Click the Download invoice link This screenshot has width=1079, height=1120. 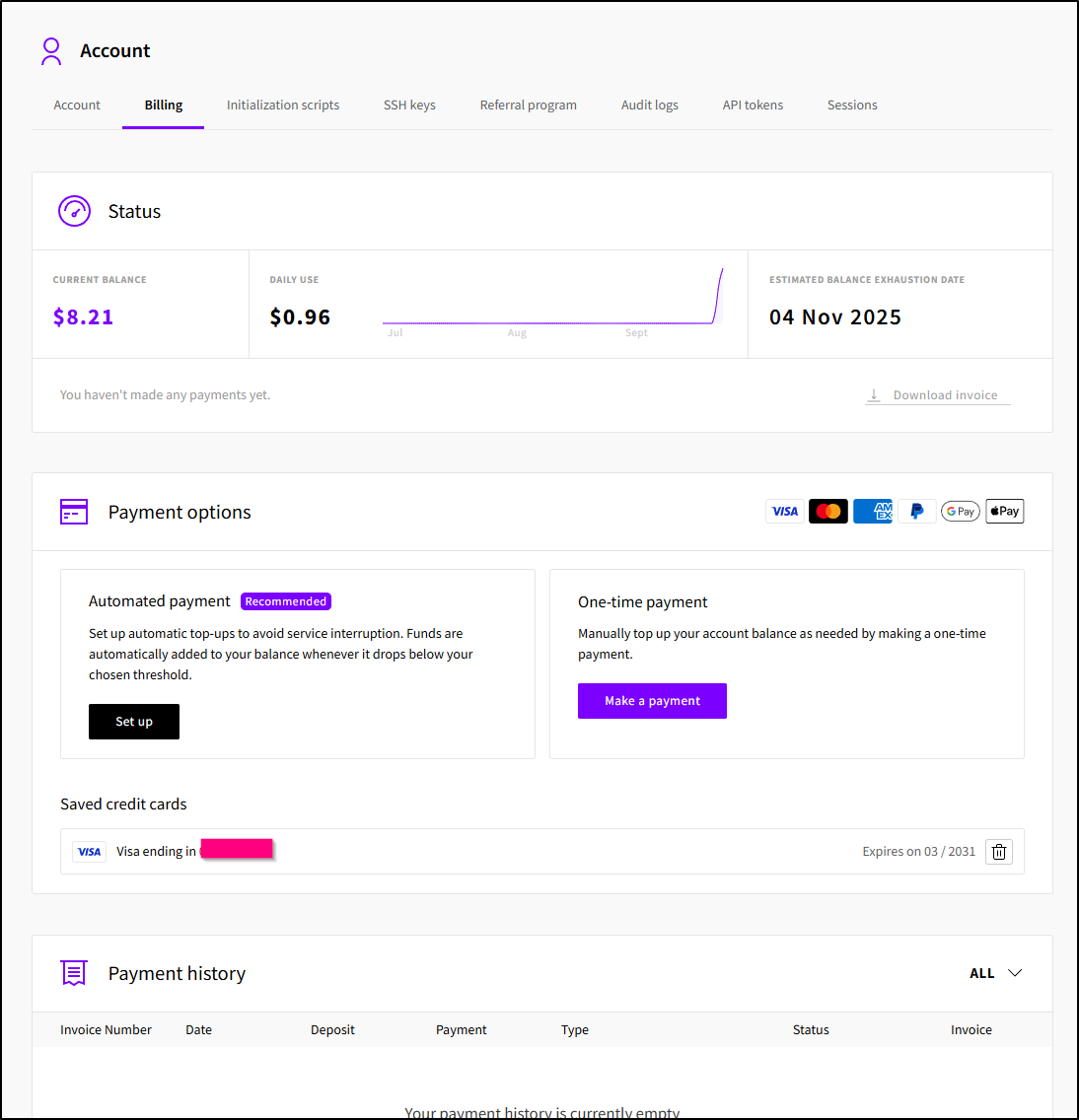pyautogui.click(x=937, y=395)
